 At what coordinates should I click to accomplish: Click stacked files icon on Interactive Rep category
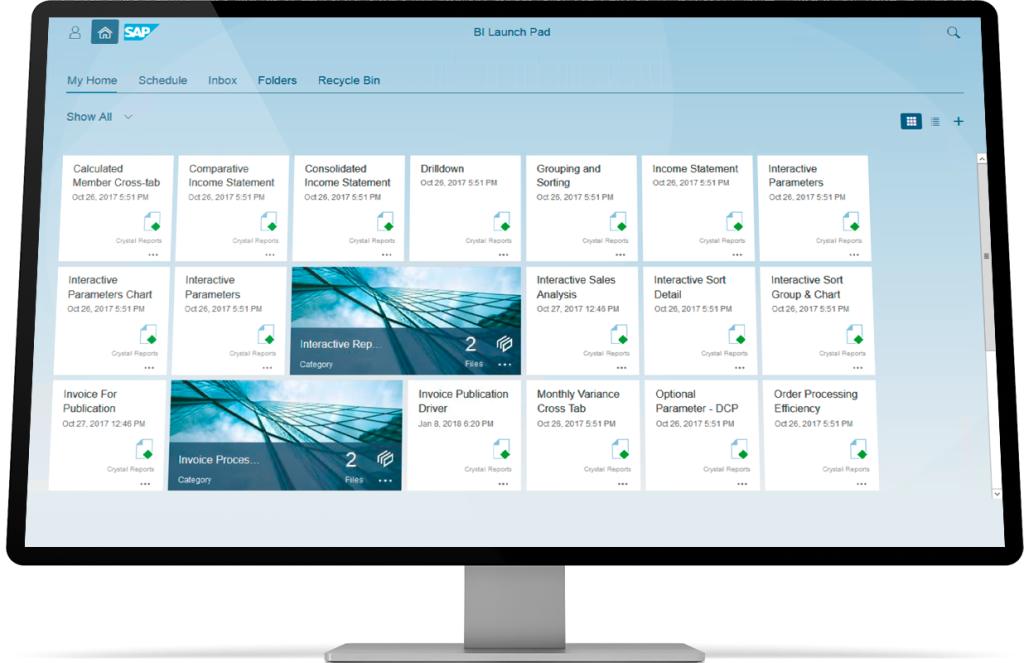point(504,345)
